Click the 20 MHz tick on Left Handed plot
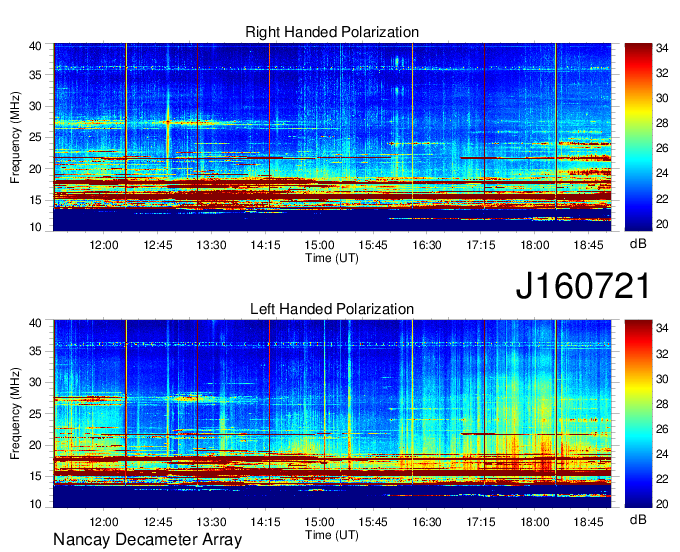 coord(35,445)
